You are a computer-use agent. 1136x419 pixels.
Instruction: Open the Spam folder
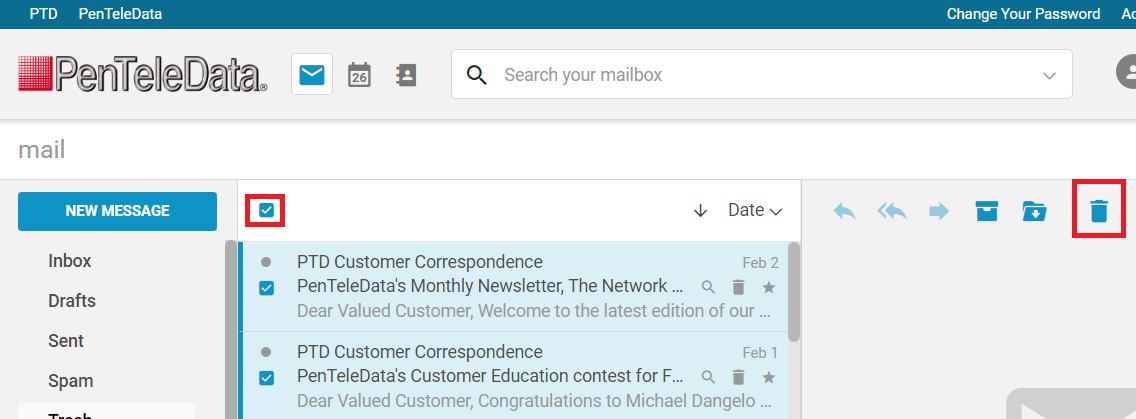point(71,381)
